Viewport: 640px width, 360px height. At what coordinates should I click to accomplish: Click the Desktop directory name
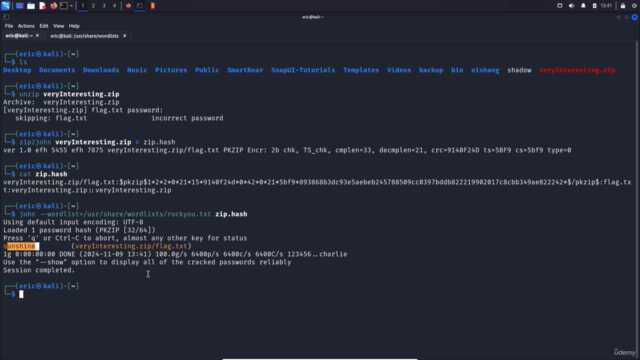[x=17, y=70]
